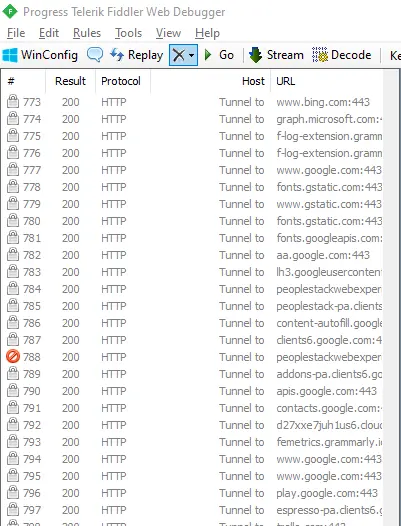Select the espresso-pa.clients6 URL entry
Viewport: 401px width, 526px height.
tap(329, 510)
